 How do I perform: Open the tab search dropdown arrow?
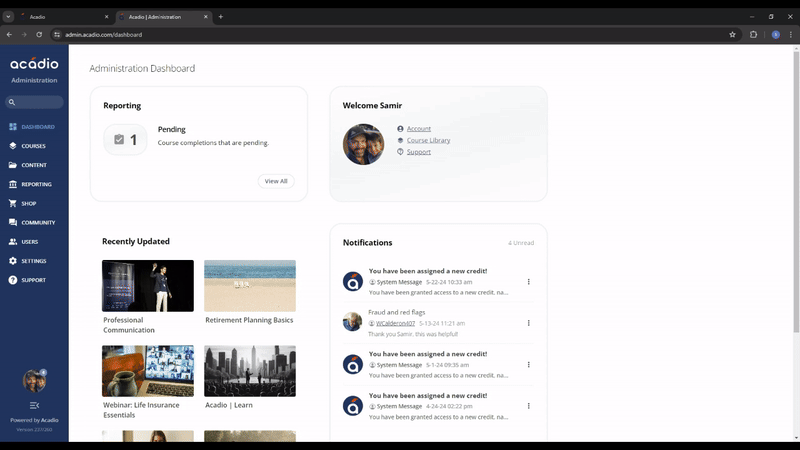click(8, 17)
